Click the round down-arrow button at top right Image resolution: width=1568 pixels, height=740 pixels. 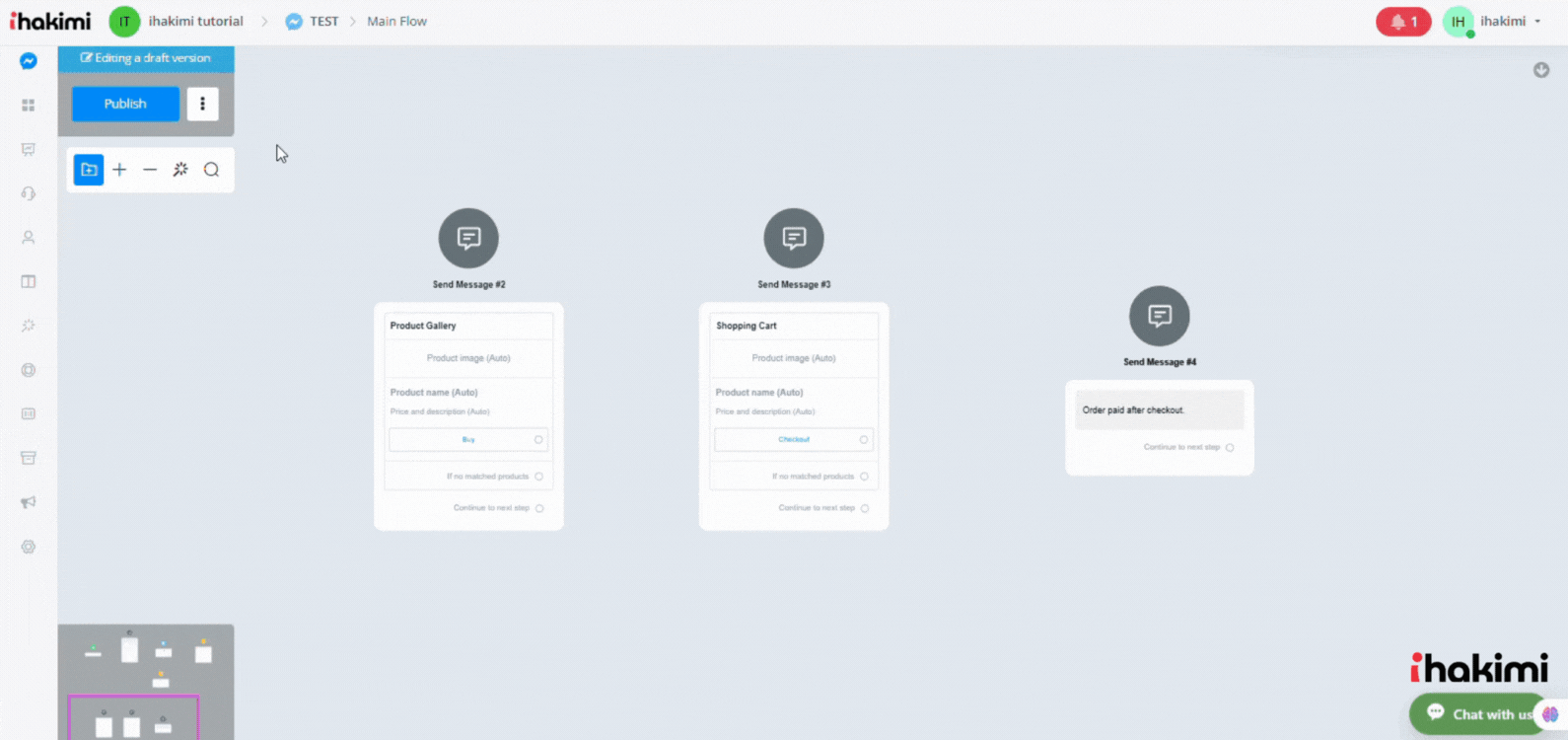[x=1541, y=70]
